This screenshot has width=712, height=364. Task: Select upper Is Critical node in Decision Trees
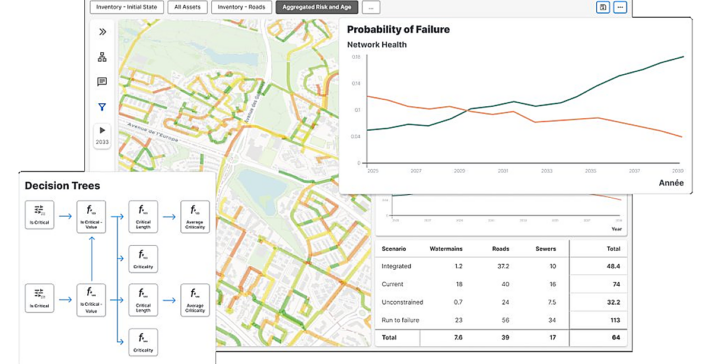[x=40, y=215]
